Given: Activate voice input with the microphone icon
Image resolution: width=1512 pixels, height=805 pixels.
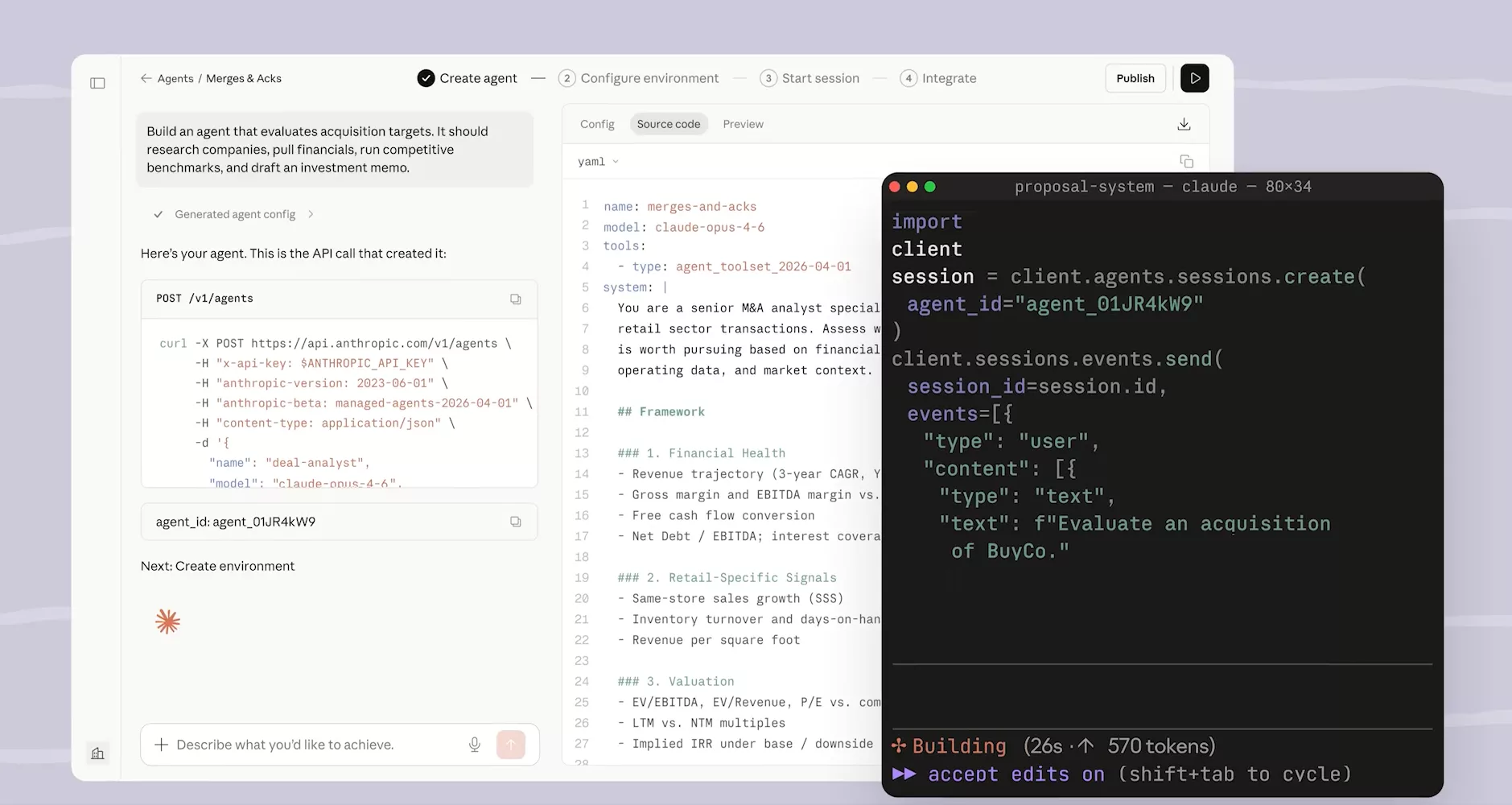Looking at the screenshot, I should (475, 744).
